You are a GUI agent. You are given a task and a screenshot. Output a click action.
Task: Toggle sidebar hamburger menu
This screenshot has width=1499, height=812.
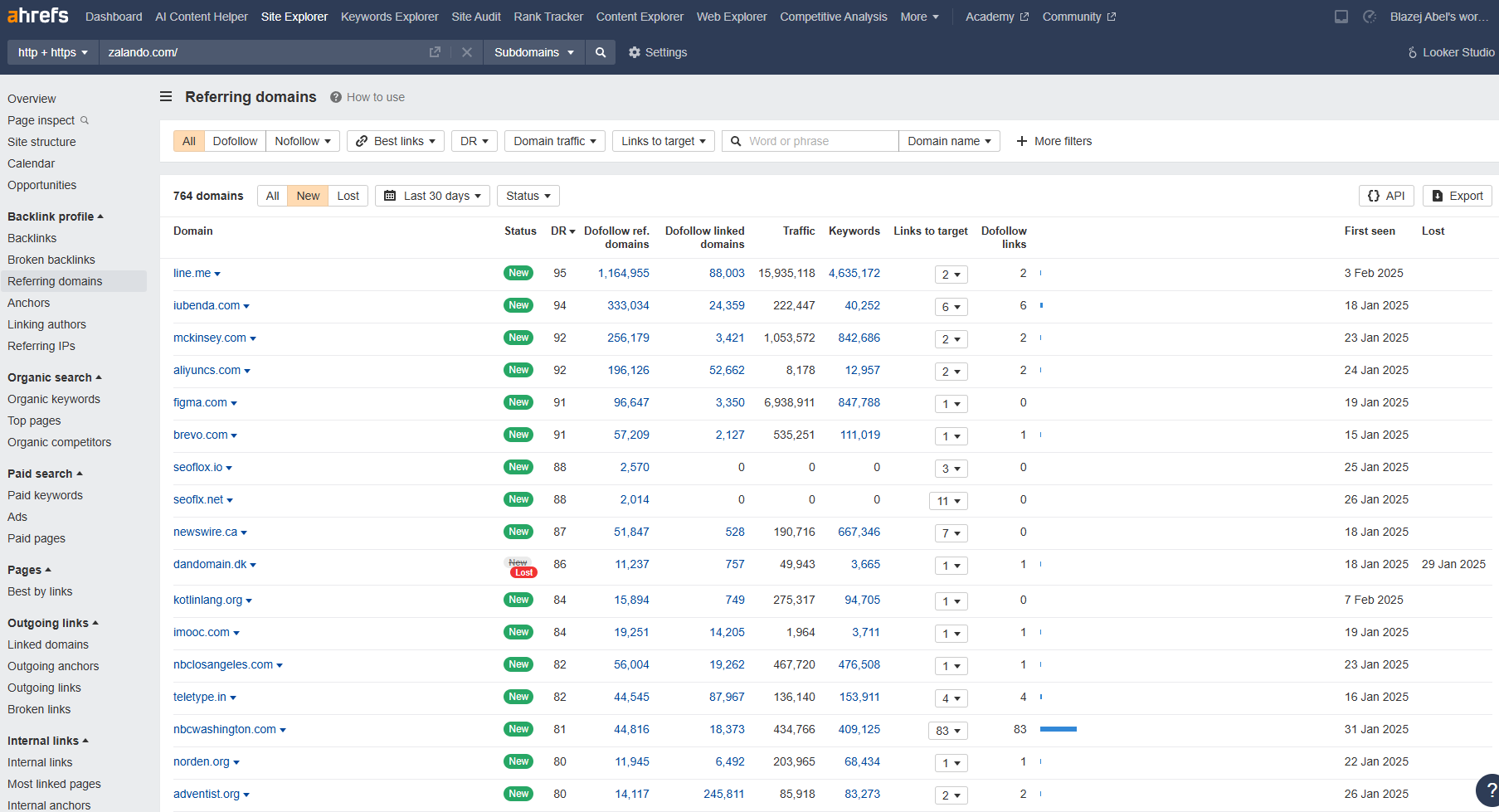point(166,97)
